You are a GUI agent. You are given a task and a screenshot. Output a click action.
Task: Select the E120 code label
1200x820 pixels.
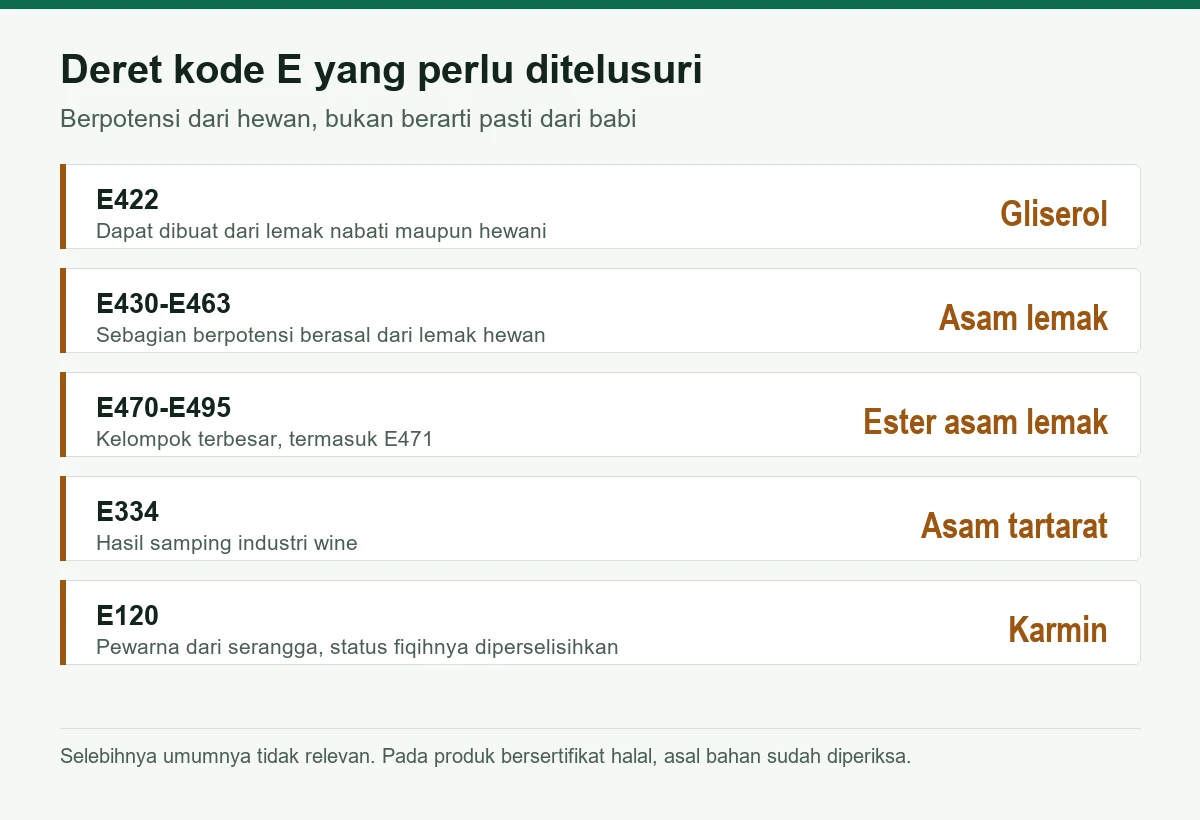coord(127,615)
